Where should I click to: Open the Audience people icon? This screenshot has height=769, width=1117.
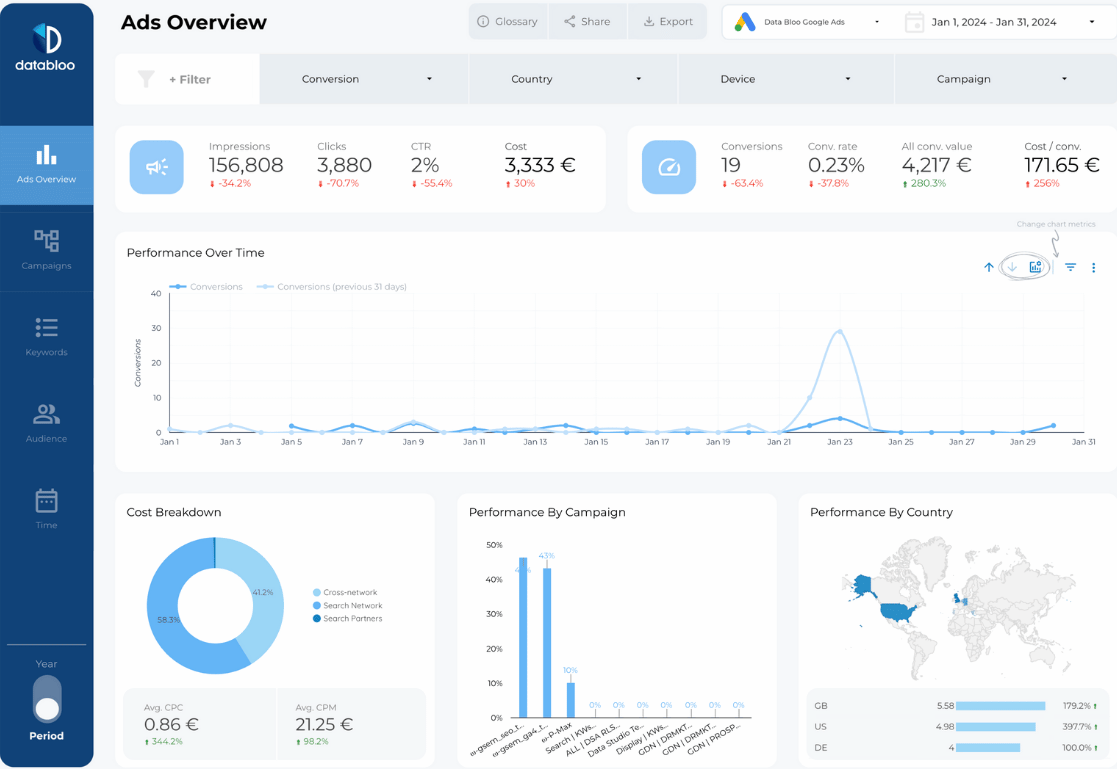[x=46, y=414]
